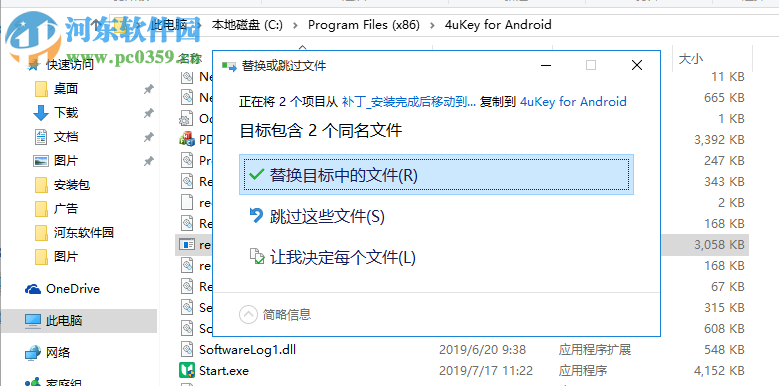Select Start.exe file
Viewport: 779px width, 386px height.
[x=224, y=371]
